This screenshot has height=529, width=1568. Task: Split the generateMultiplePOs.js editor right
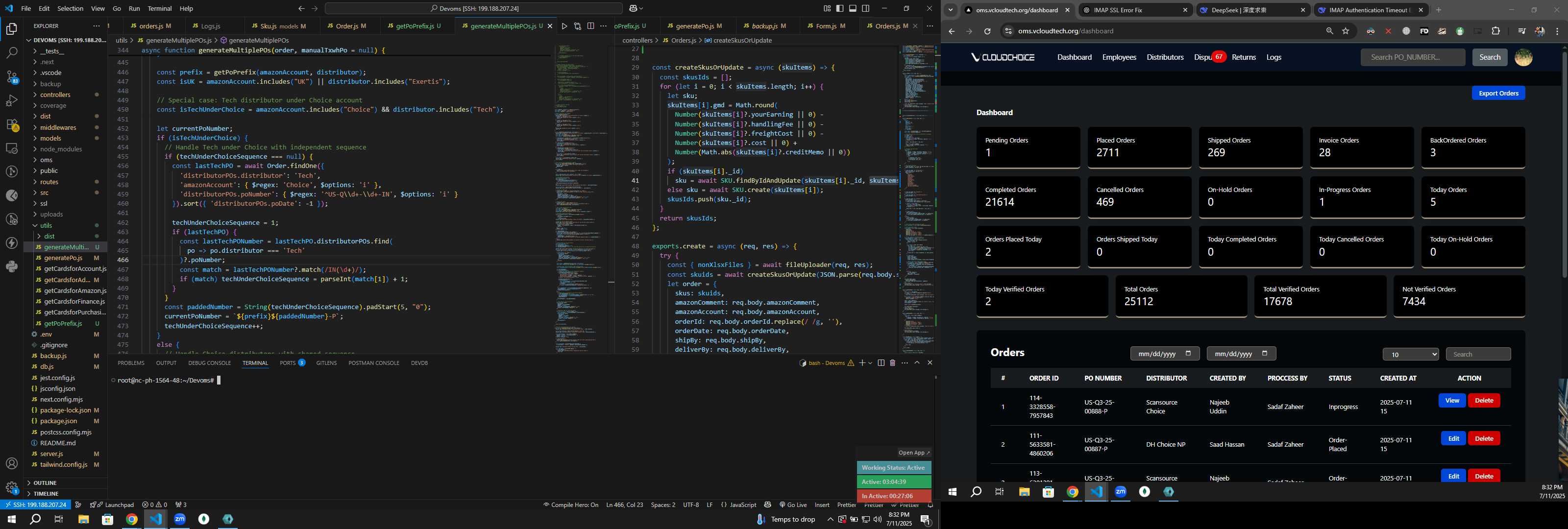coord(590,26)
